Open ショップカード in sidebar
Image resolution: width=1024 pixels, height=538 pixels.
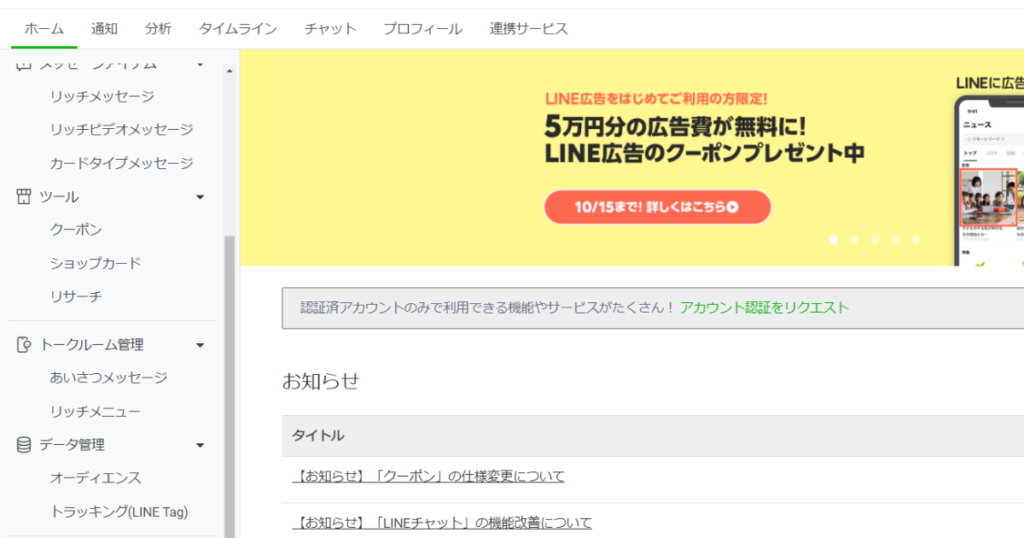(95, 263)
